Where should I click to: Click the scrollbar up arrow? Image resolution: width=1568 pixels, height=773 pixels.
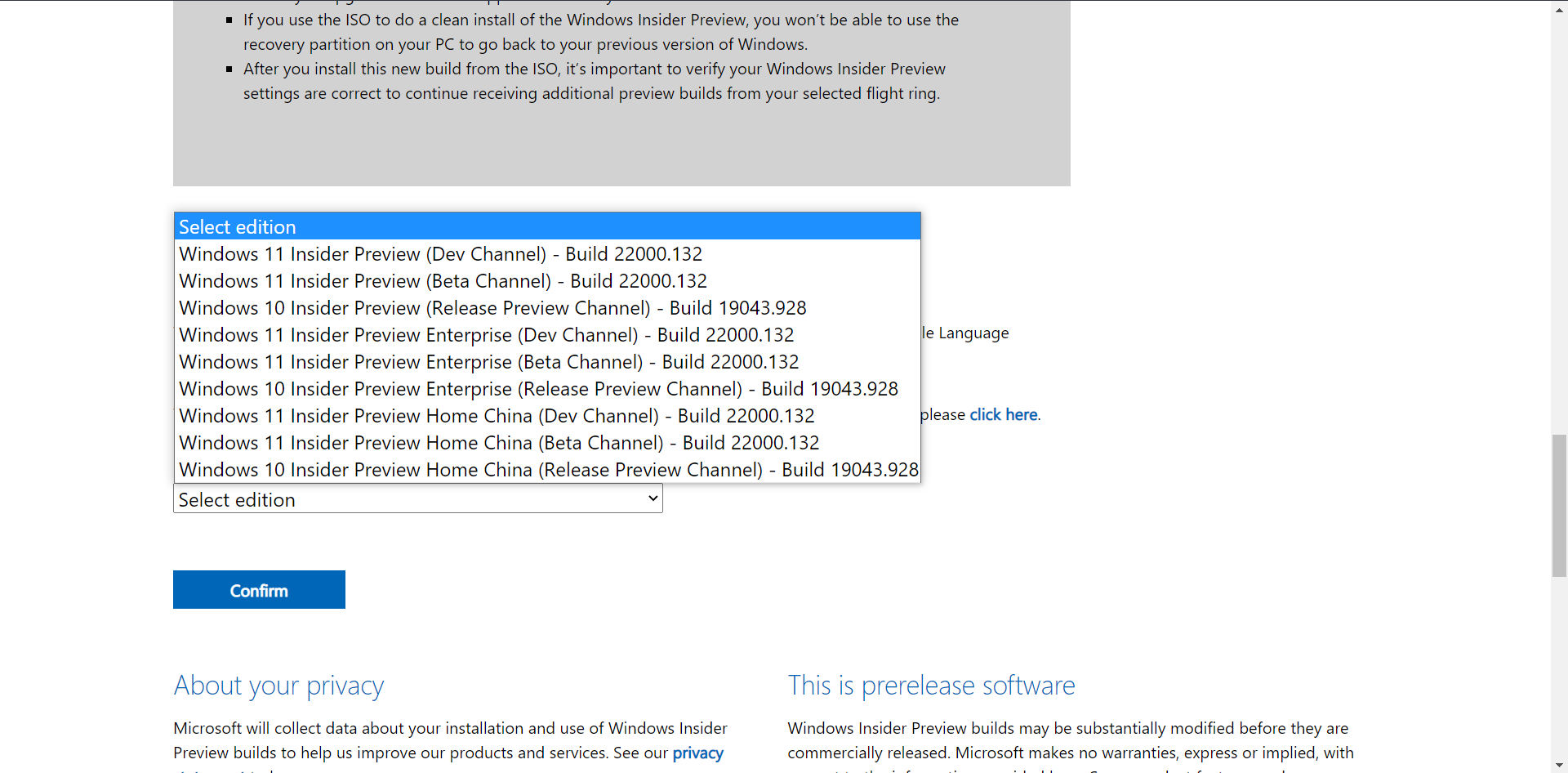(1559, 7)
